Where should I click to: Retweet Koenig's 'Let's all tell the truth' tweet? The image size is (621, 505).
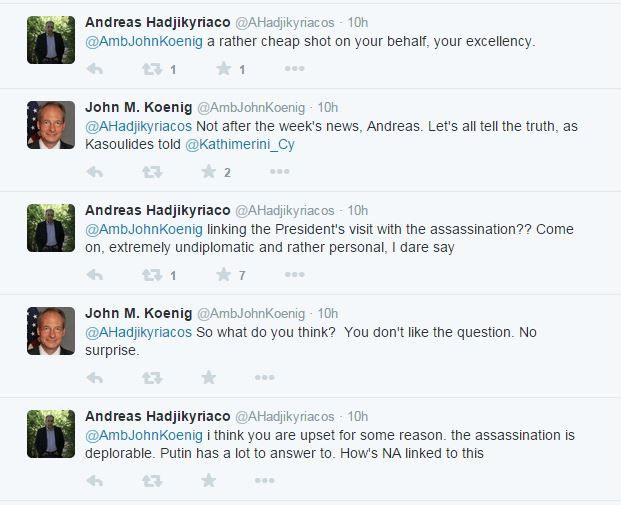pyautogui.click(x=152, y=172)
